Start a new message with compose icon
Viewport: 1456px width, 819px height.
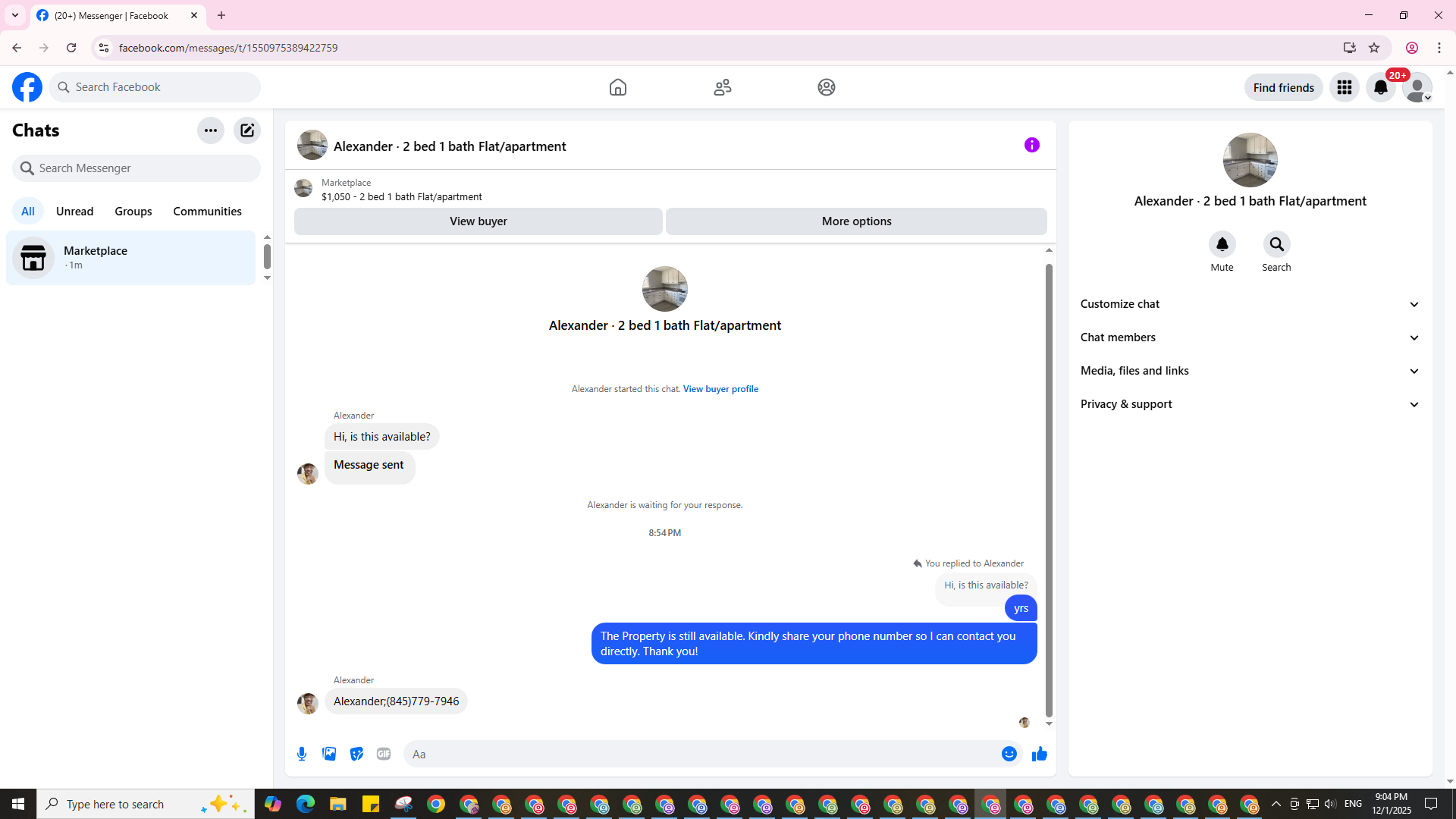(x=247, y=130)
